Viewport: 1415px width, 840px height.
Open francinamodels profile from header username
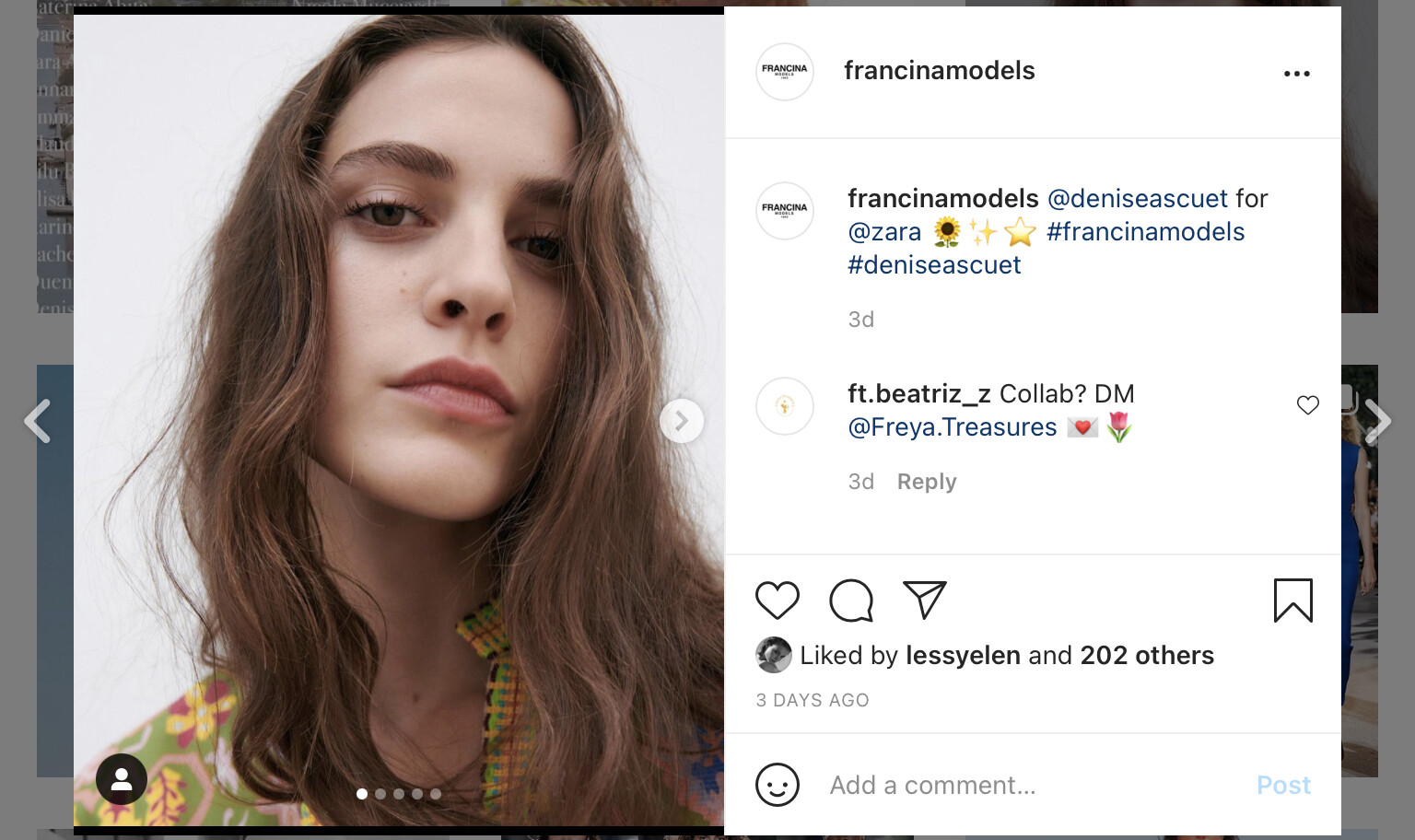coord(939,71)
